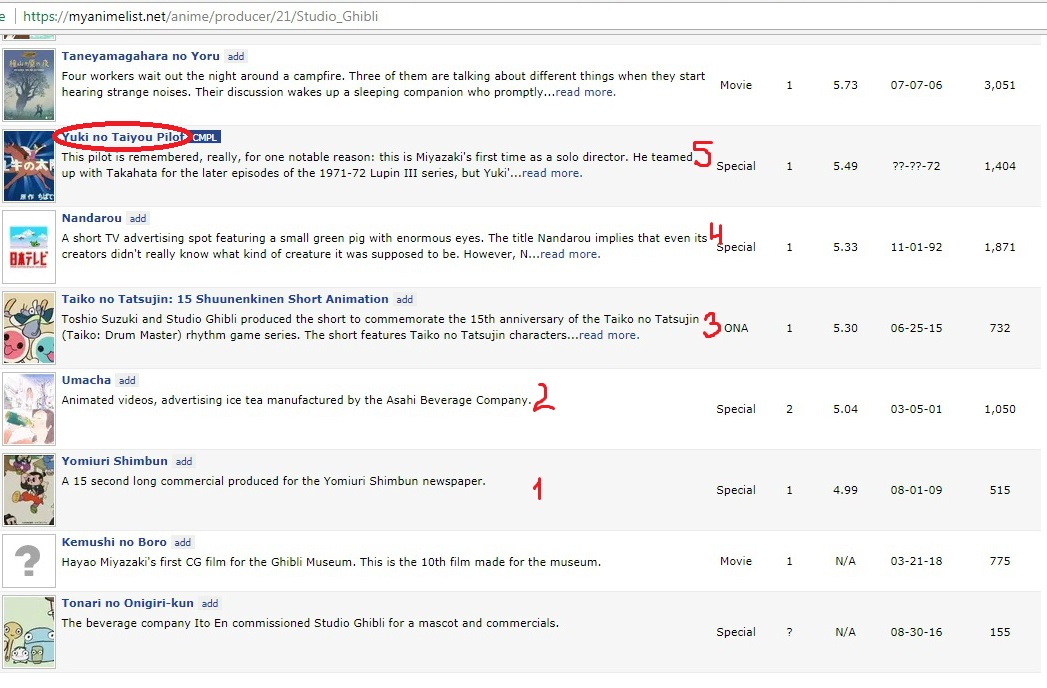
Task: Open Taiko no Tatsujin Short Animation link
Action: (225, 299)
